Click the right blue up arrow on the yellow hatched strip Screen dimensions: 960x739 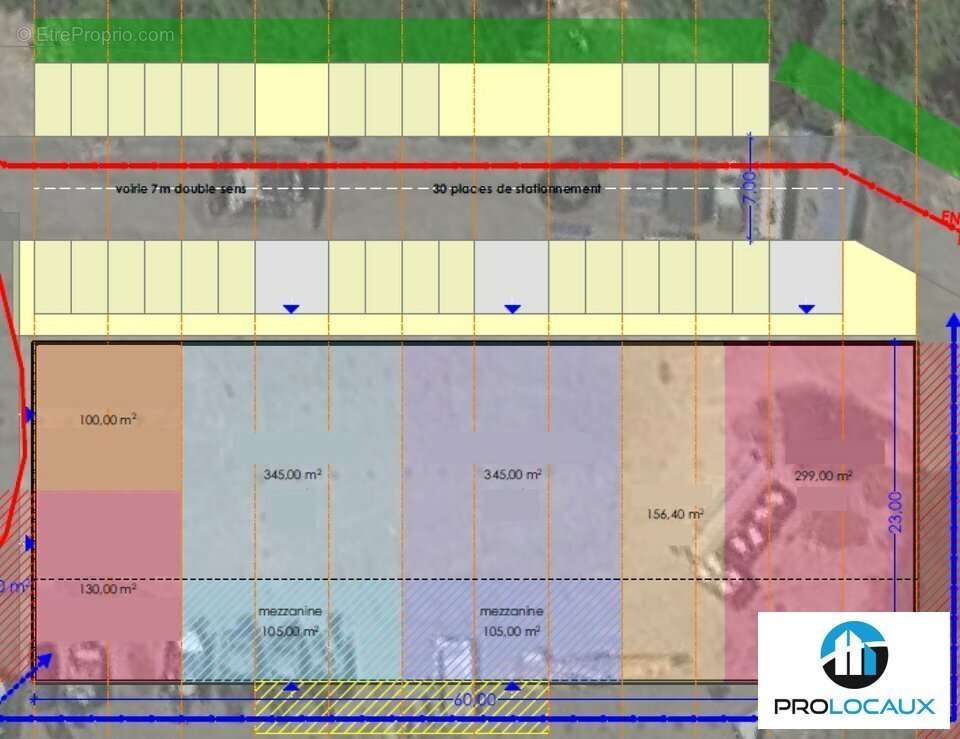tap(512, 687)
